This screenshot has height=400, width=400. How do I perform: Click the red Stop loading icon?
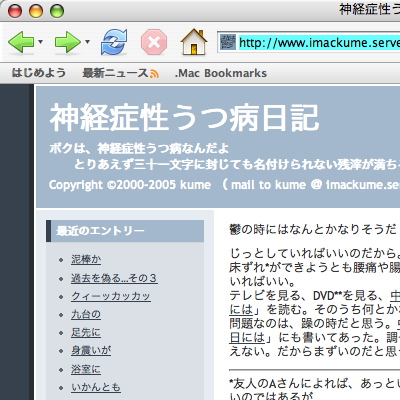coord(154,42)
